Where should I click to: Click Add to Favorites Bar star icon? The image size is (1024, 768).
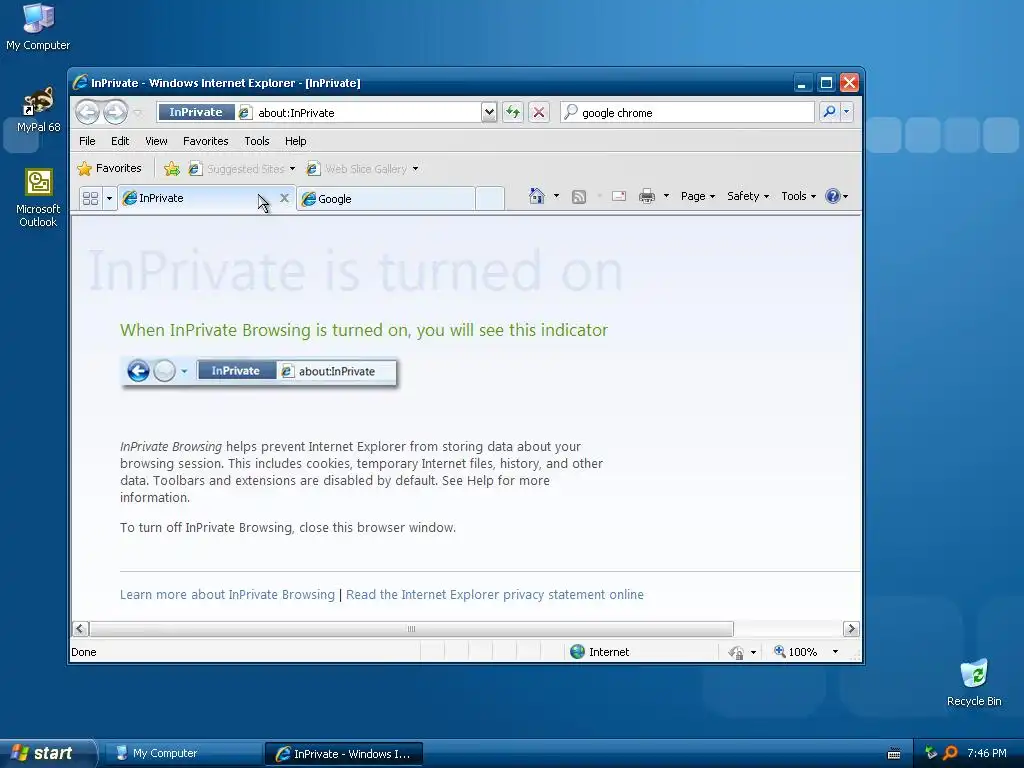tap(172, 169)
